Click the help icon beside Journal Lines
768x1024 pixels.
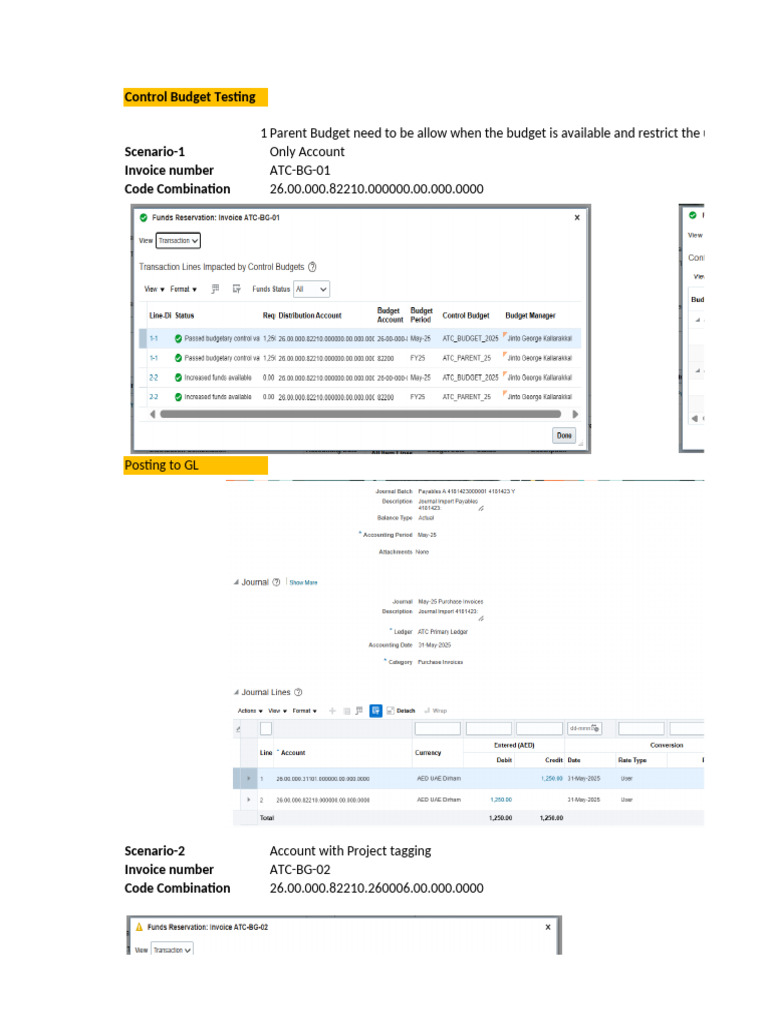click(x=298, y=692)
